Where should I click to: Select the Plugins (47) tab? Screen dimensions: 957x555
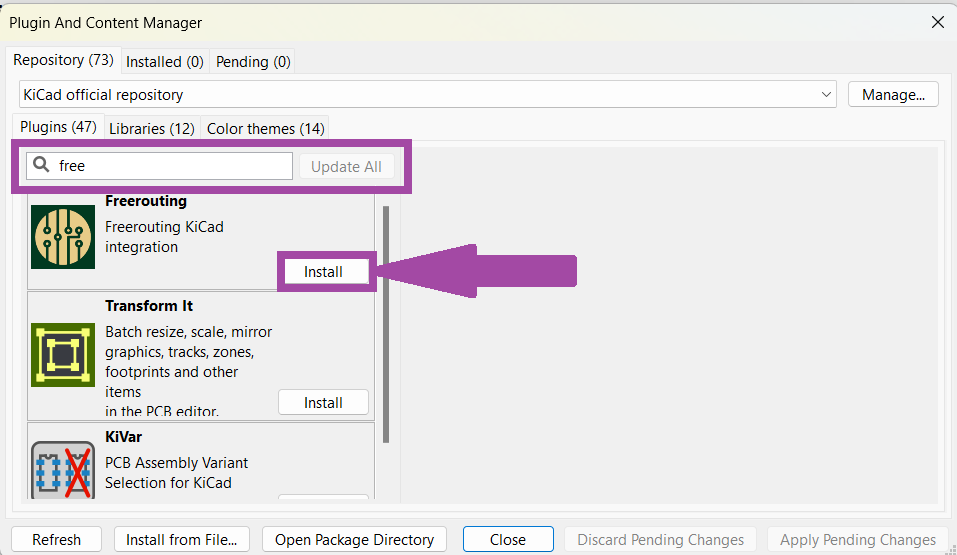pos(58,127)
